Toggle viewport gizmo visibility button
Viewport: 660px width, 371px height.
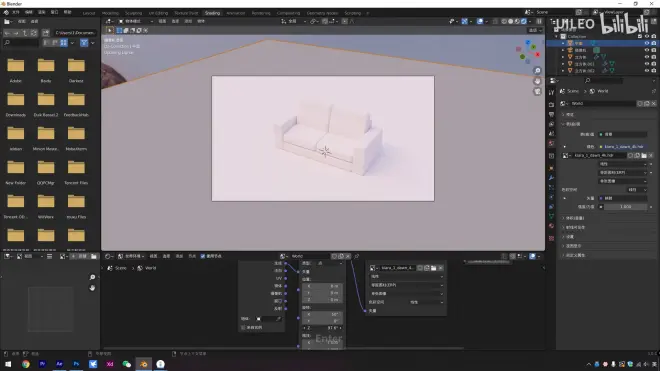(464, 21)
